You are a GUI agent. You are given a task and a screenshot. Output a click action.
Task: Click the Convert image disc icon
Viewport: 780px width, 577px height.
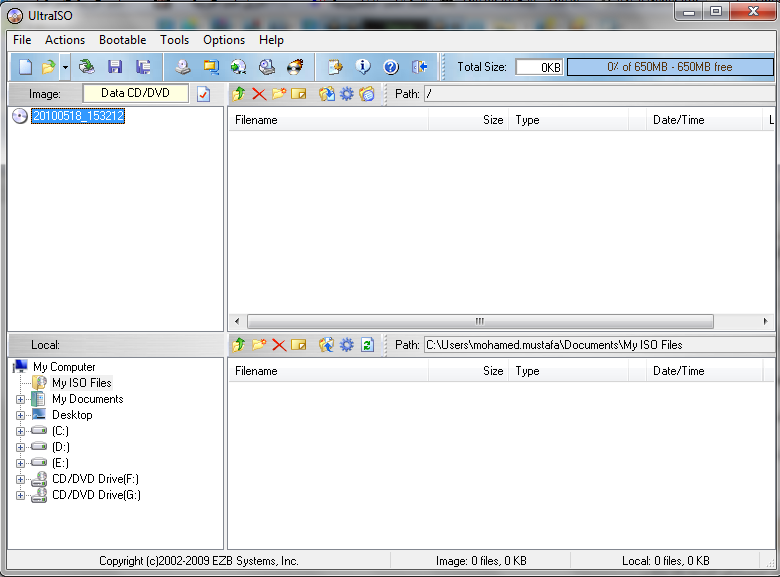coord(239,67)
